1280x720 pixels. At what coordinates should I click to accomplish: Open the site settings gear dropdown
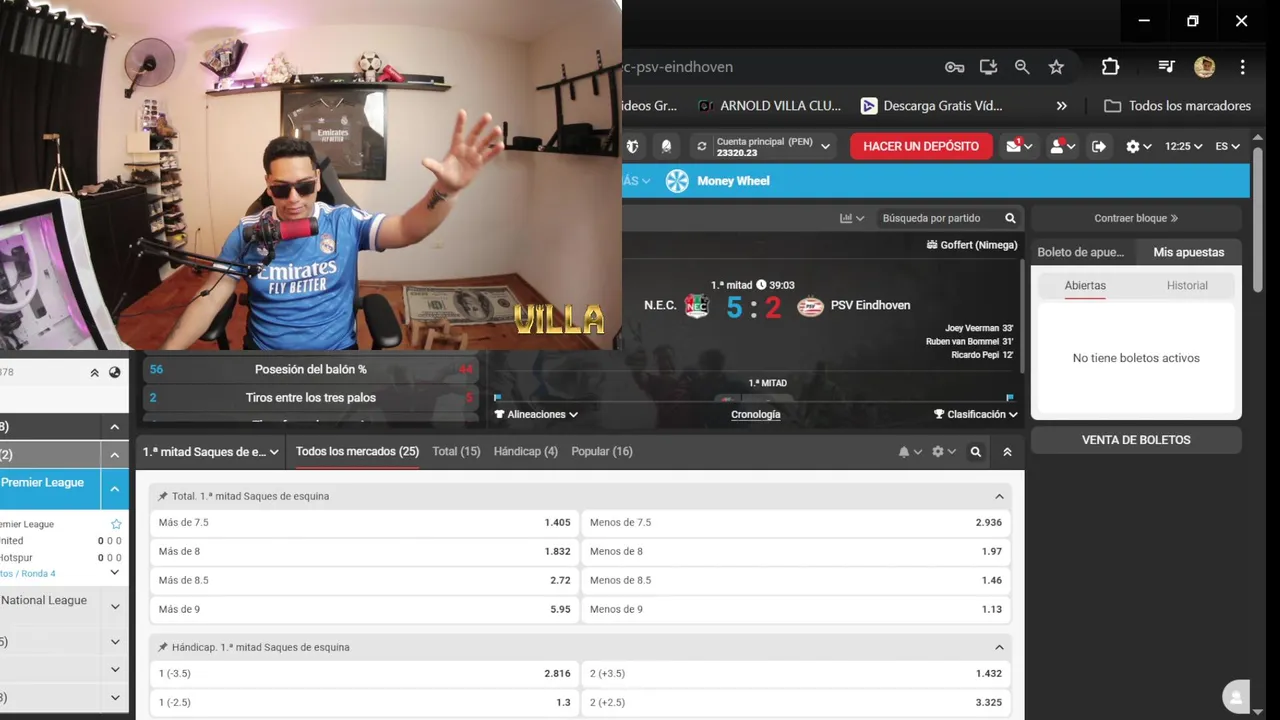[1138, 146]
